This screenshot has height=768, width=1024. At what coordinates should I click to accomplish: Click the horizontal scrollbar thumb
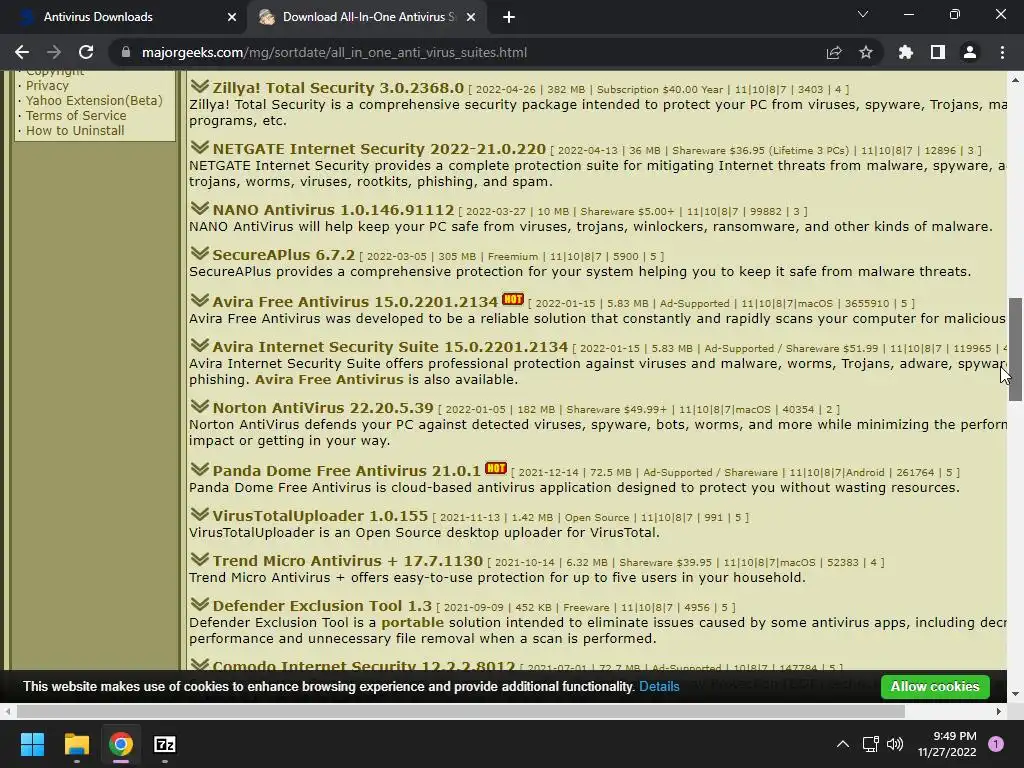(x=460, y=711)
